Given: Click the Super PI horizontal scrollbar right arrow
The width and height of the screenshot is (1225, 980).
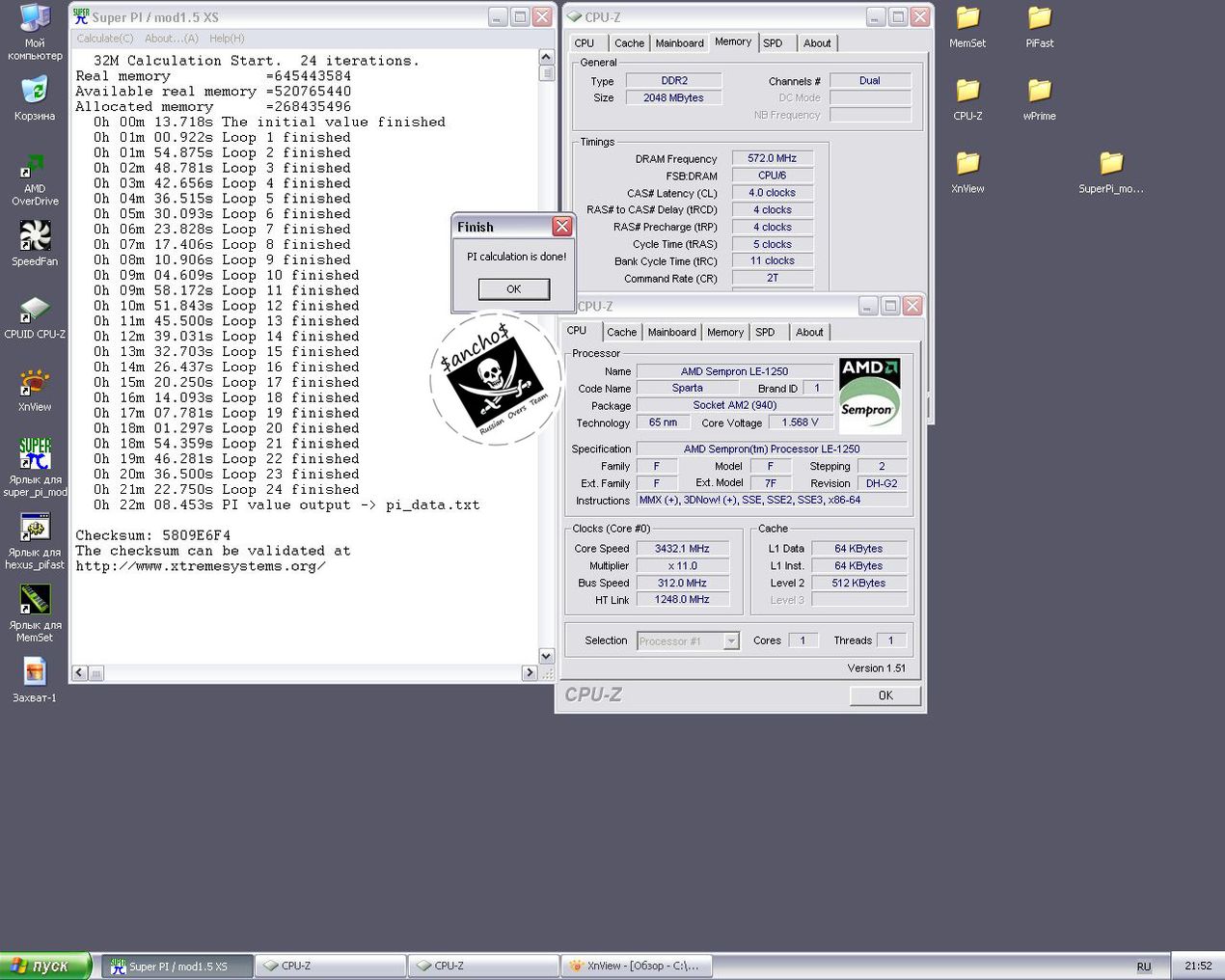Looking at the screenshot, I should coord(530,673).
